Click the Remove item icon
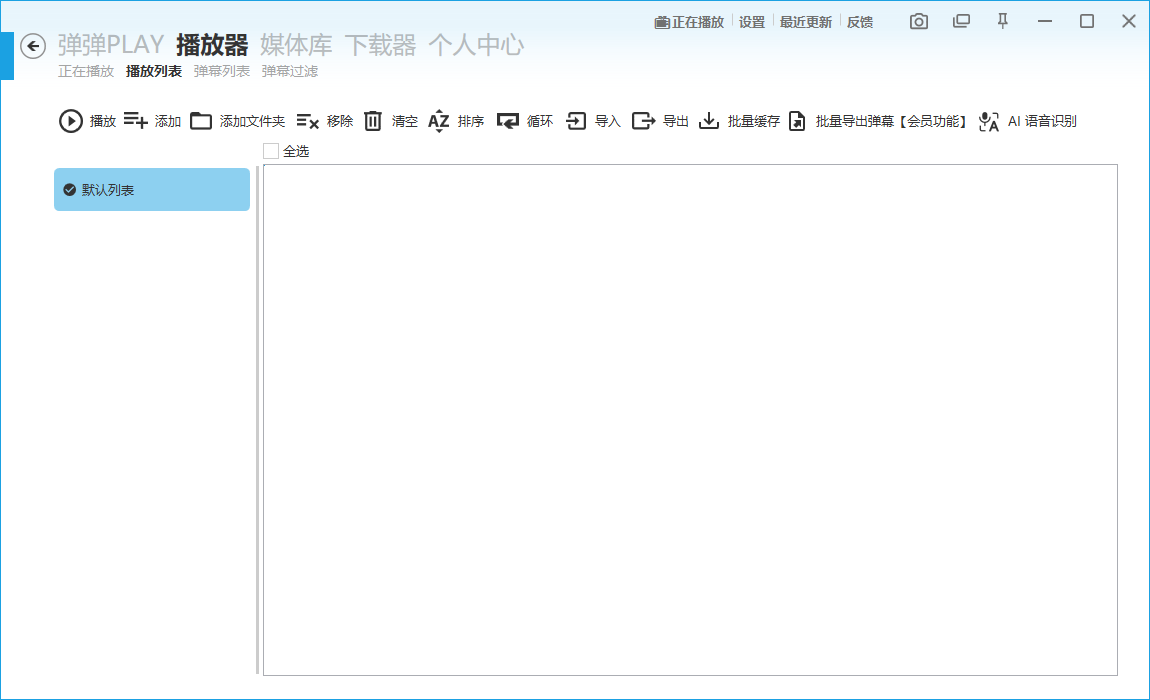 [308, 121]
